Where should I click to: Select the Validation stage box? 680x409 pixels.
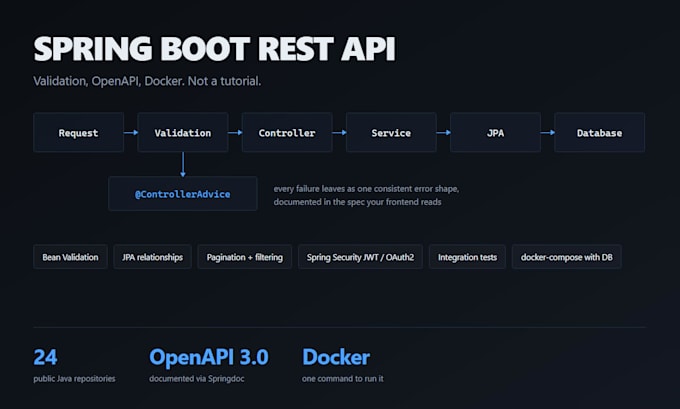(x=183, y=132)
